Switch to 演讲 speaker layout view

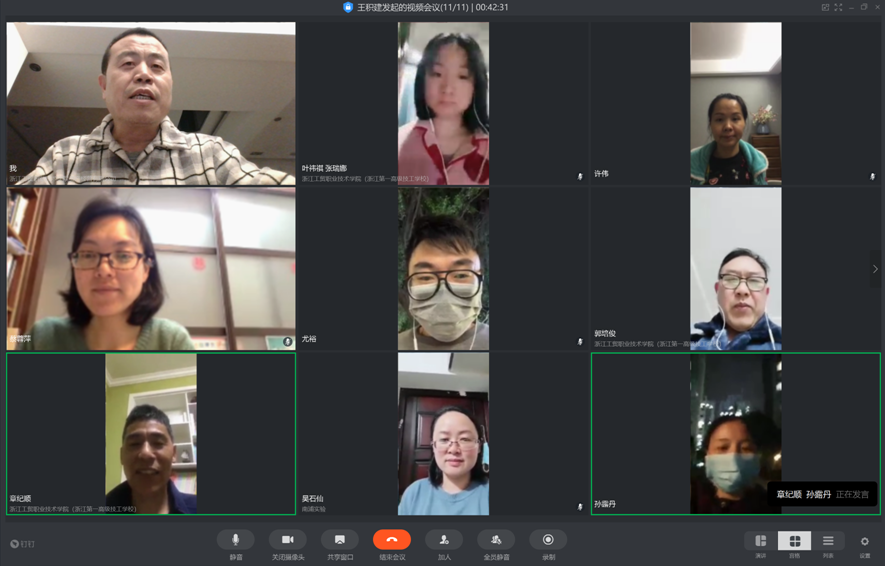(761, 541)
